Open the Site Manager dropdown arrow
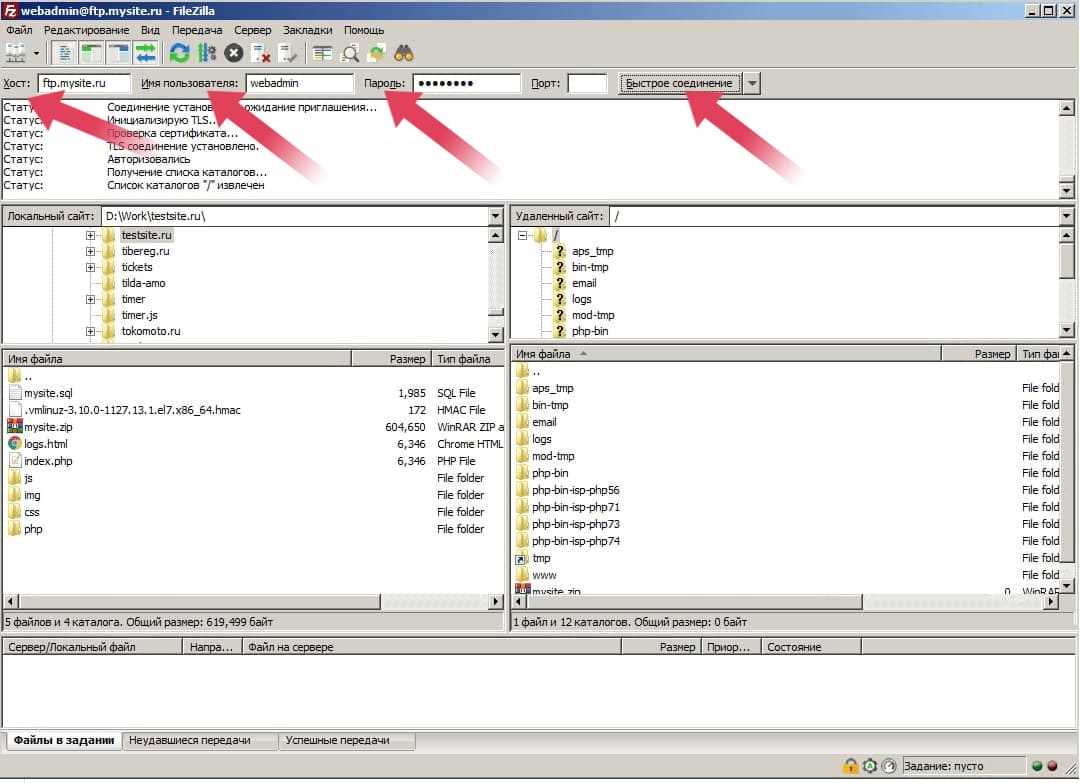The height and width of the screenshot is (783, 1080). coord(37,53)
